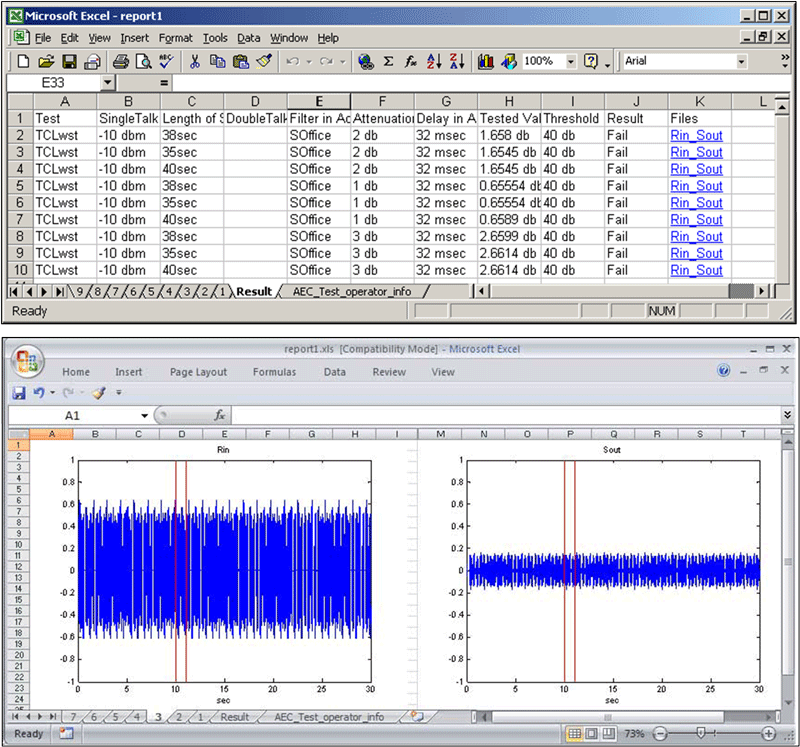The width and height of the screenshot is (800, 747).
Task: Expand the formula bar in new Excel
Action: coord(787,415)
